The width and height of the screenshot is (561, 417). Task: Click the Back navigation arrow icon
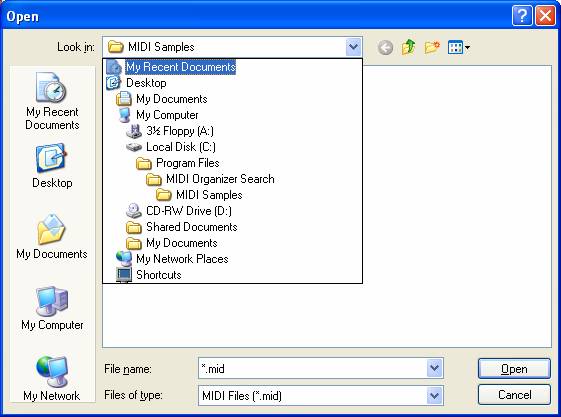click(x=385, y=47)
